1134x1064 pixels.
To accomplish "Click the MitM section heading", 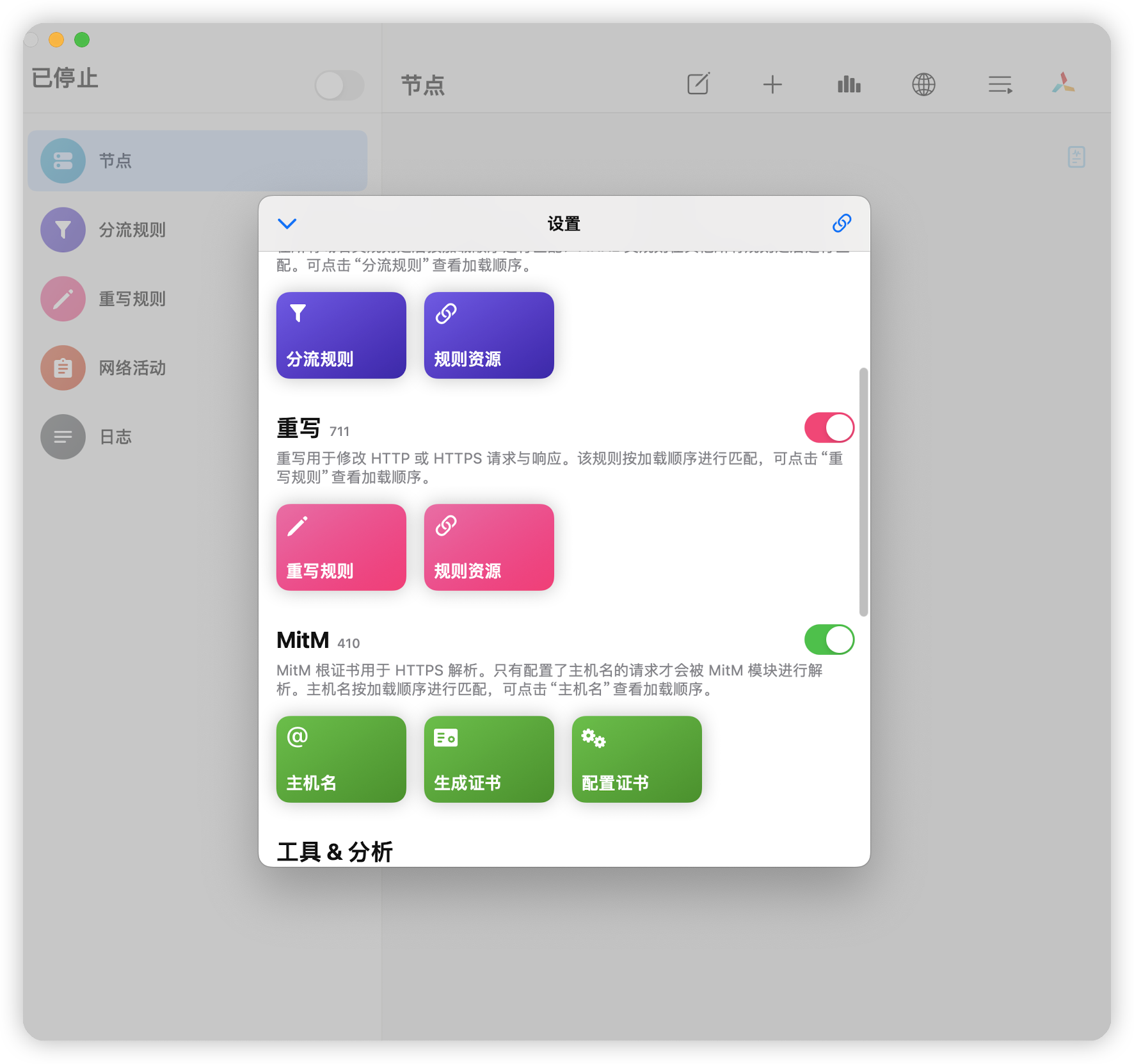I will coord(303,640).
